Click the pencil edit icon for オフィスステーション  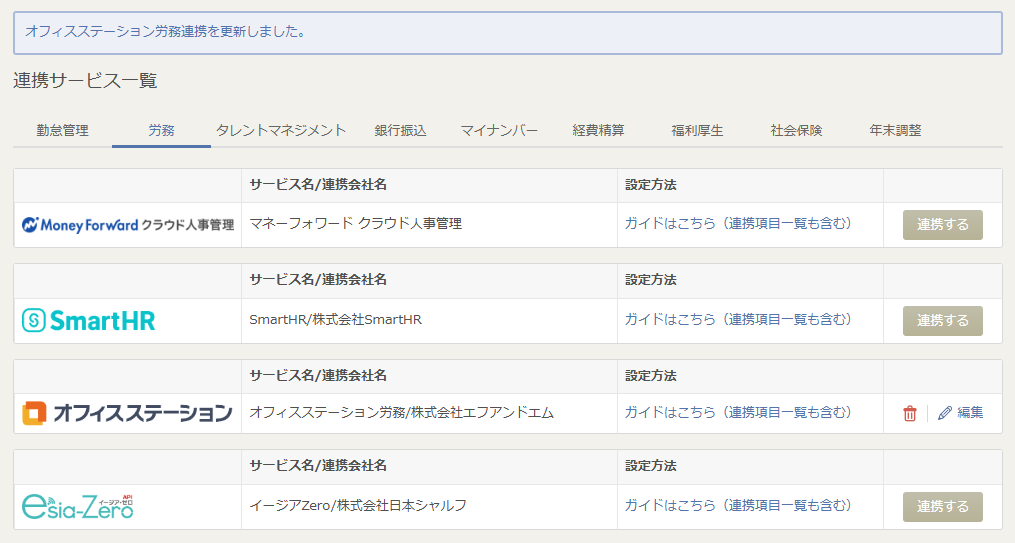[x=945, y=413]
